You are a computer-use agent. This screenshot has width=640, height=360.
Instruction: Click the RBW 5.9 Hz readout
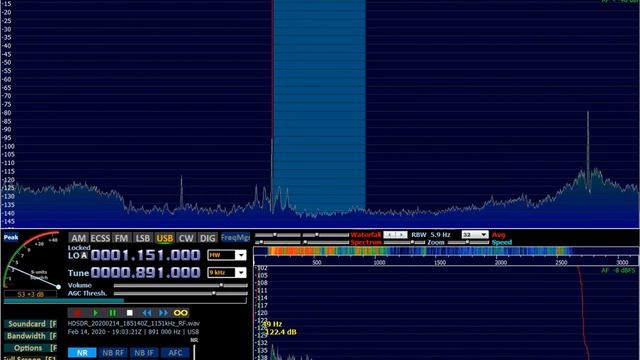click(431, 235)
